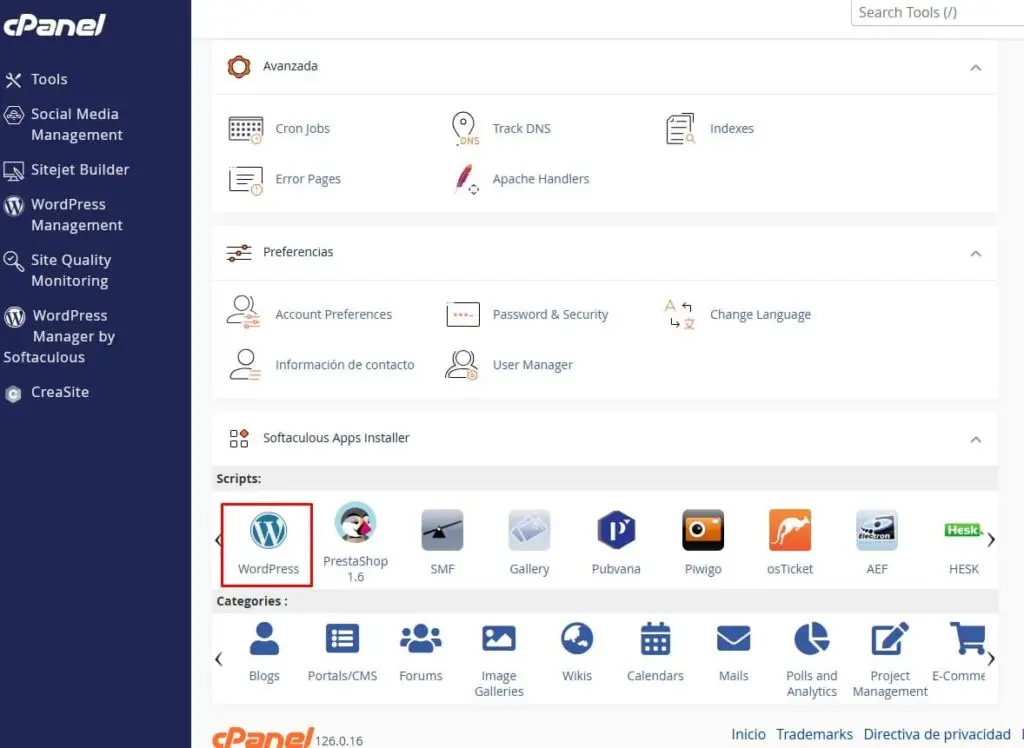Click the Directiva de privacidad link
1024x748 pixels.
click(936, 734)
